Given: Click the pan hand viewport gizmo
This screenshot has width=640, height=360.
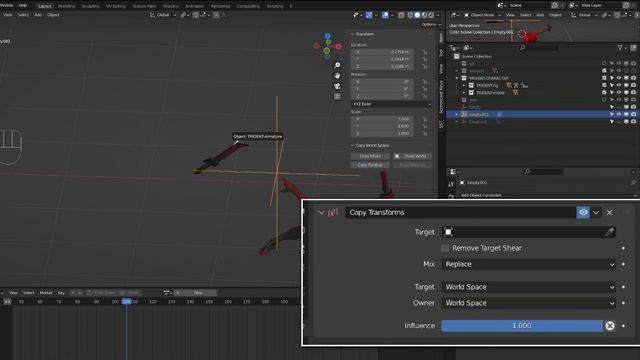Looking at the screenshot, I should click(337, 76).
